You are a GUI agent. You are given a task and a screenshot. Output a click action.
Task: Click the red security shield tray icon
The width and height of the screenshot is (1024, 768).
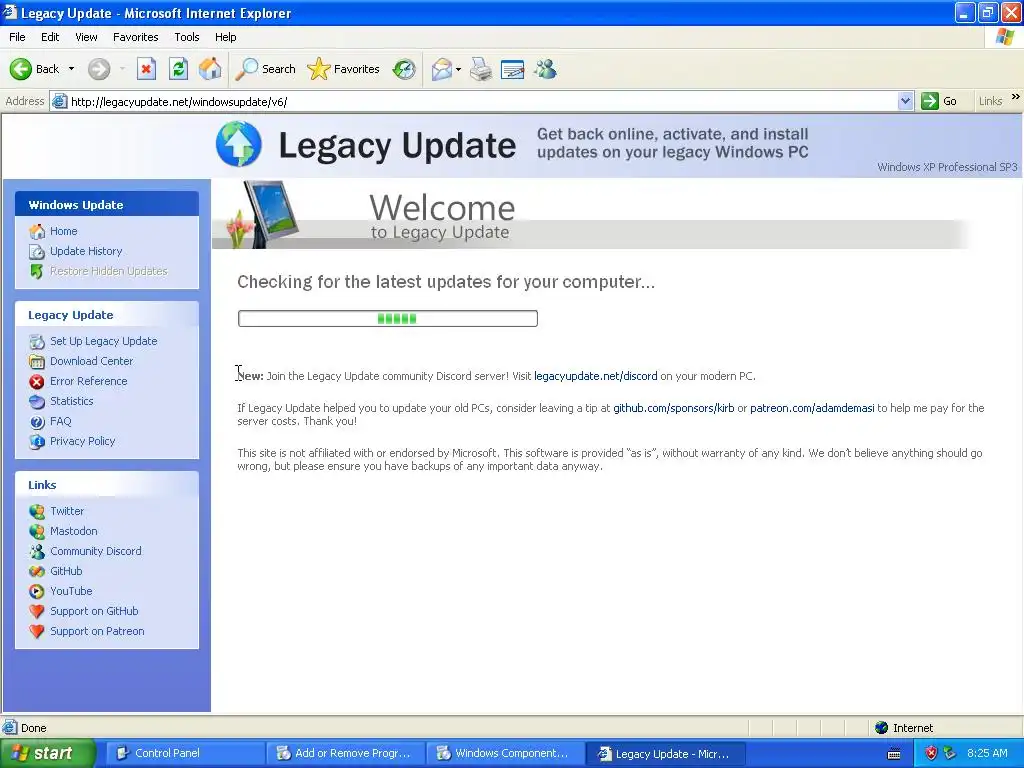pos(931,754)
